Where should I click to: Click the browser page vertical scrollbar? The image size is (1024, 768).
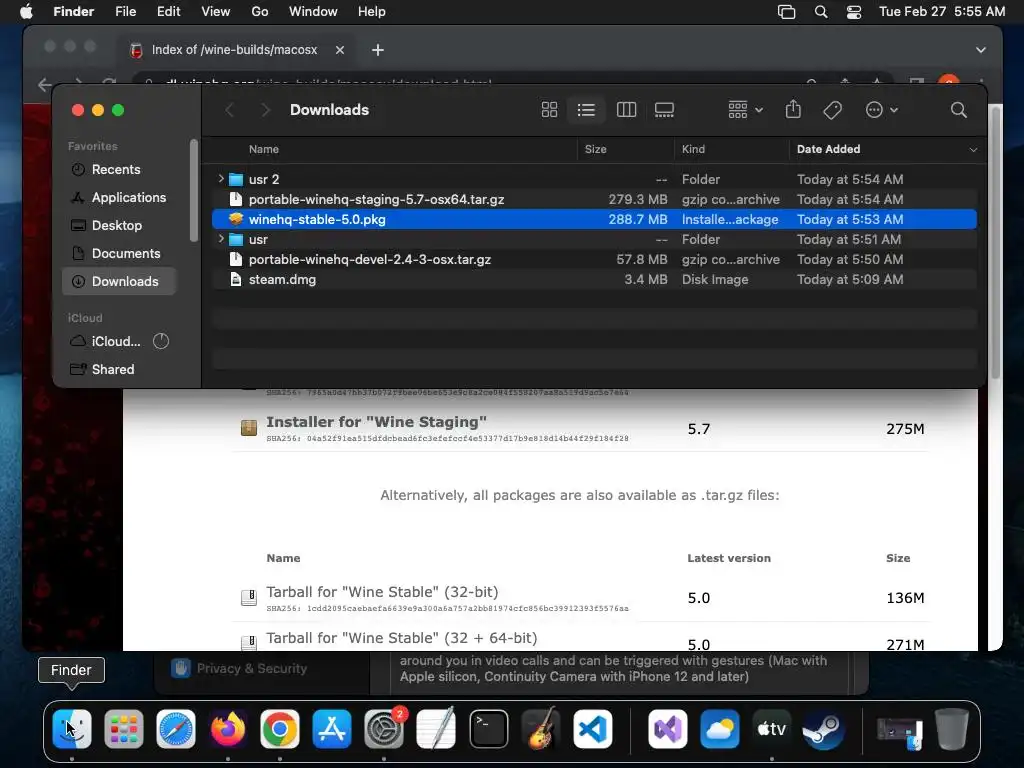point(995,242)
